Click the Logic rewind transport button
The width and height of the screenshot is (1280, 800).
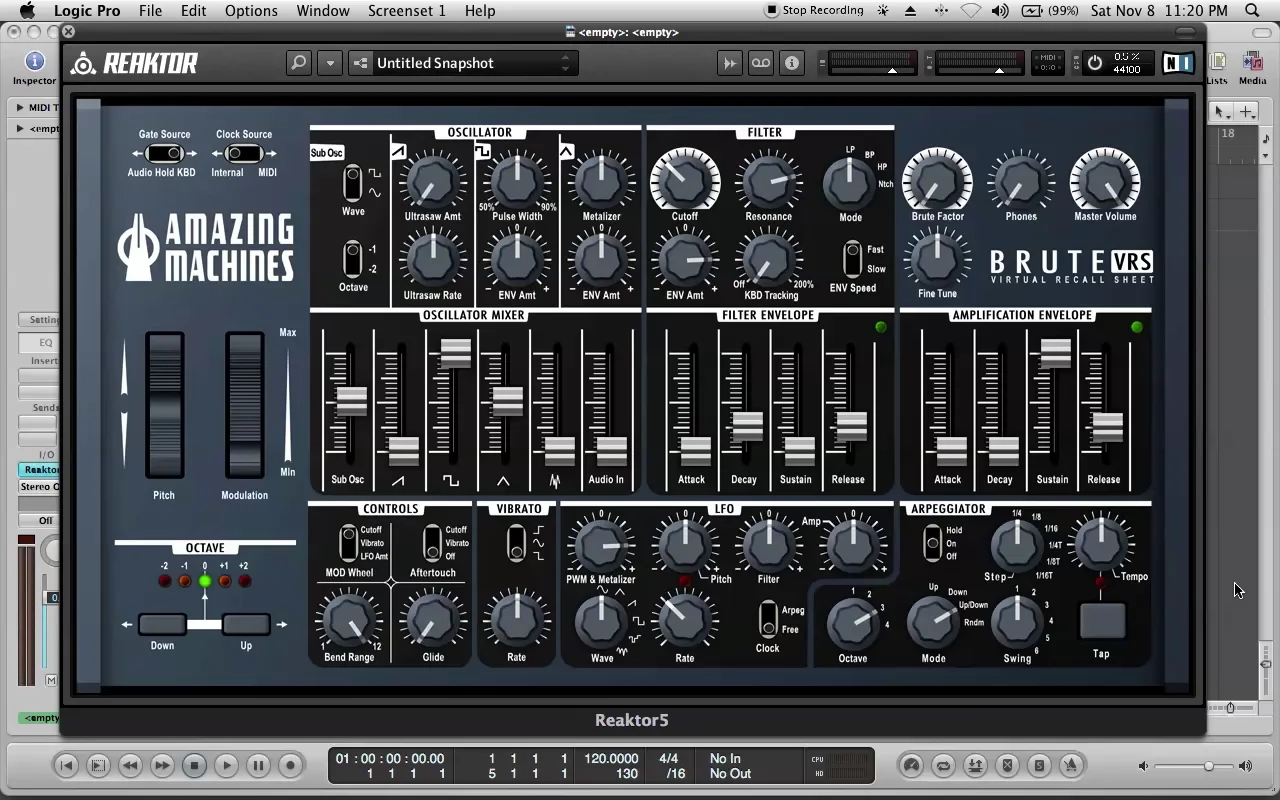pyautogui.click(x=130, y=766)
